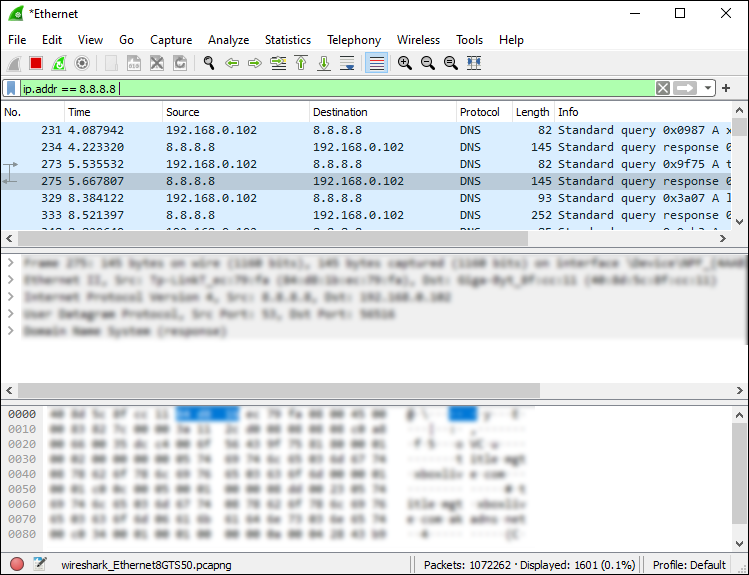
Task: Click packets count text in status bar
Action: (x=529, y=564)
